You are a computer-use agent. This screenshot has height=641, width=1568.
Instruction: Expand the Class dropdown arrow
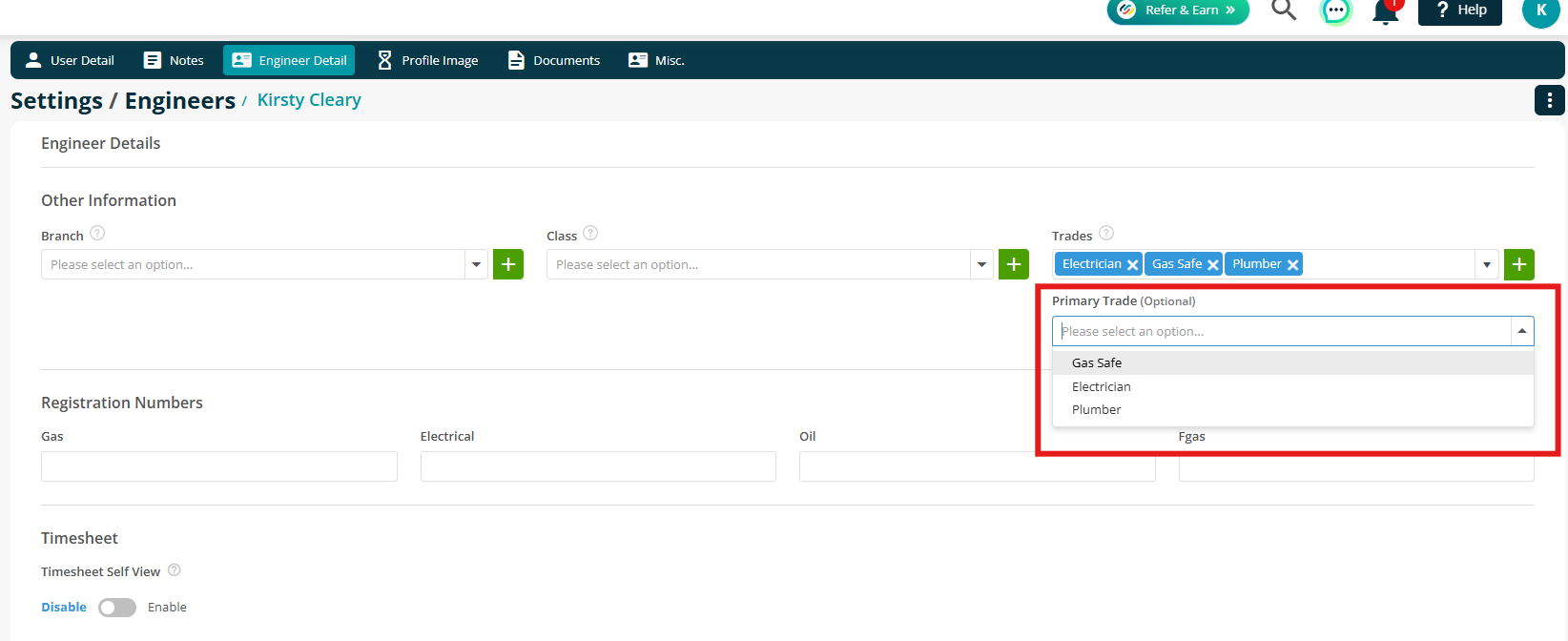tap(982, 264)
